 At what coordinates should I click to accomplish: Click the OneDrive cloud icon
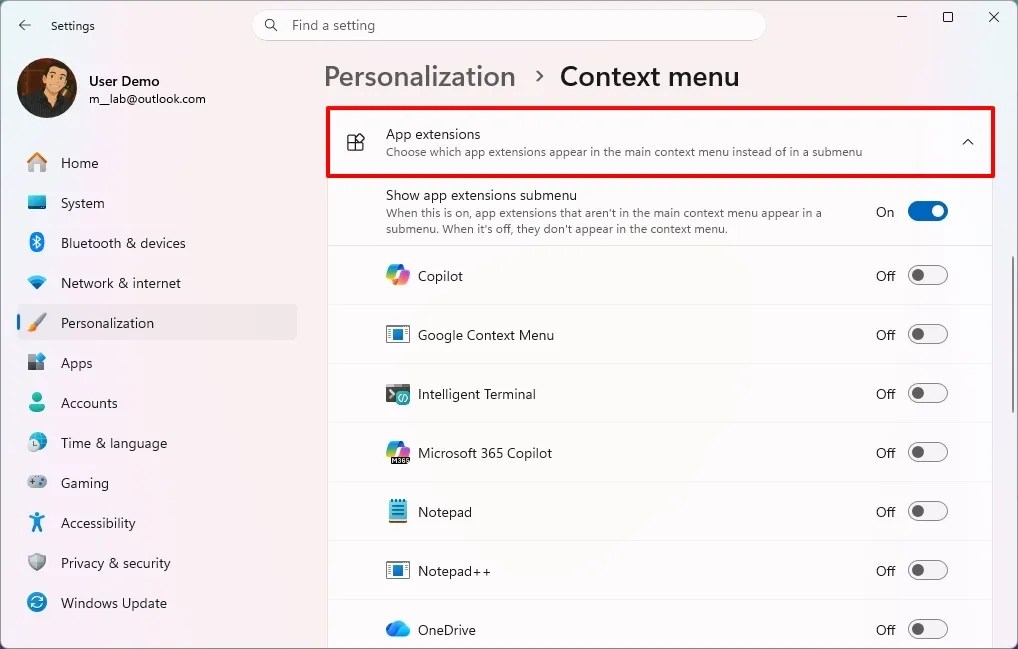pos(397,629)
